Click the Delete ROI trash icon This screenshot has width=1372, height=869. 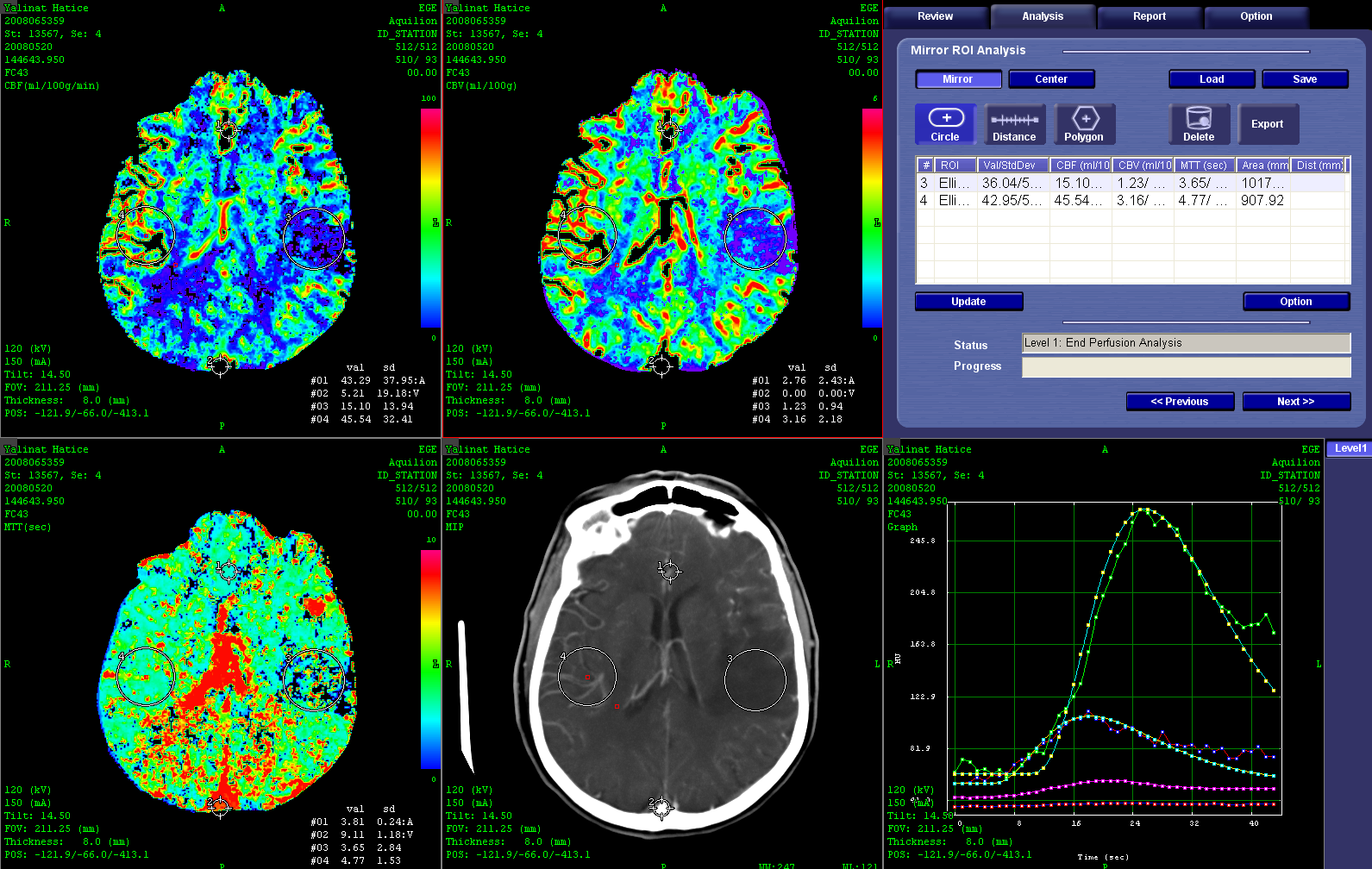(1199, 124)
